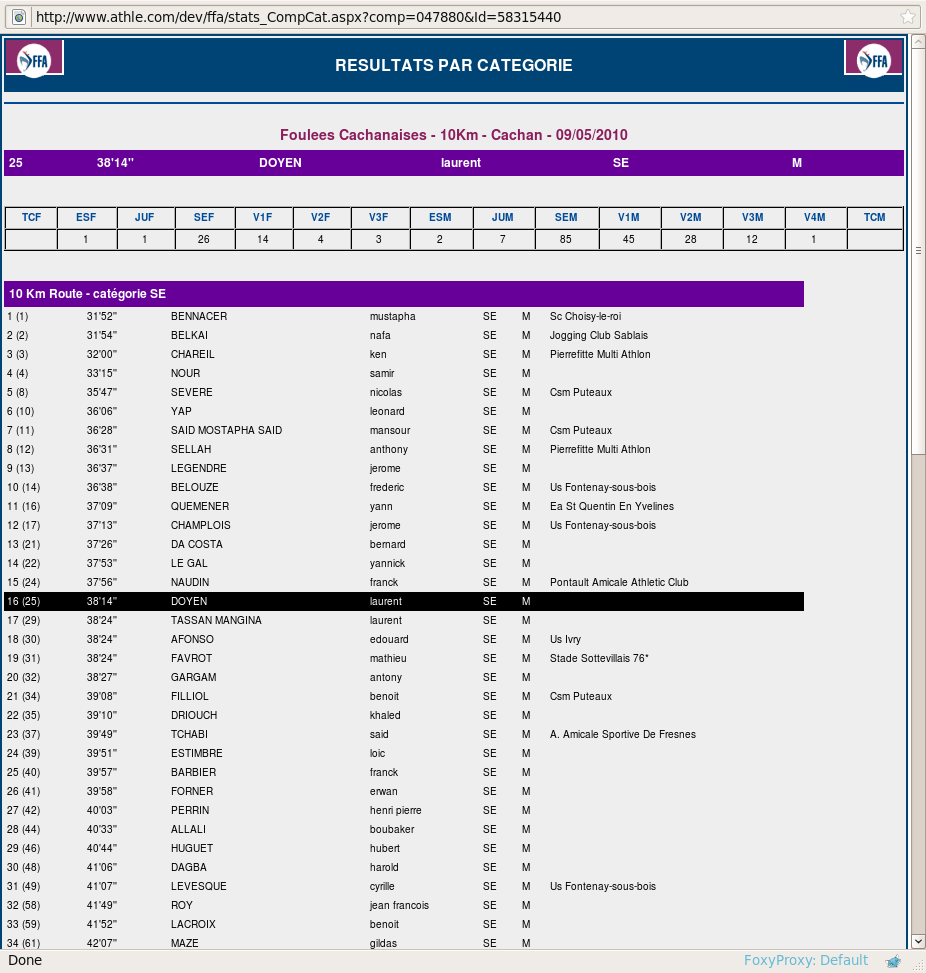Click the FFA logo at top left
This screenshot has height=973, width=926.
(x=34, y=59)
